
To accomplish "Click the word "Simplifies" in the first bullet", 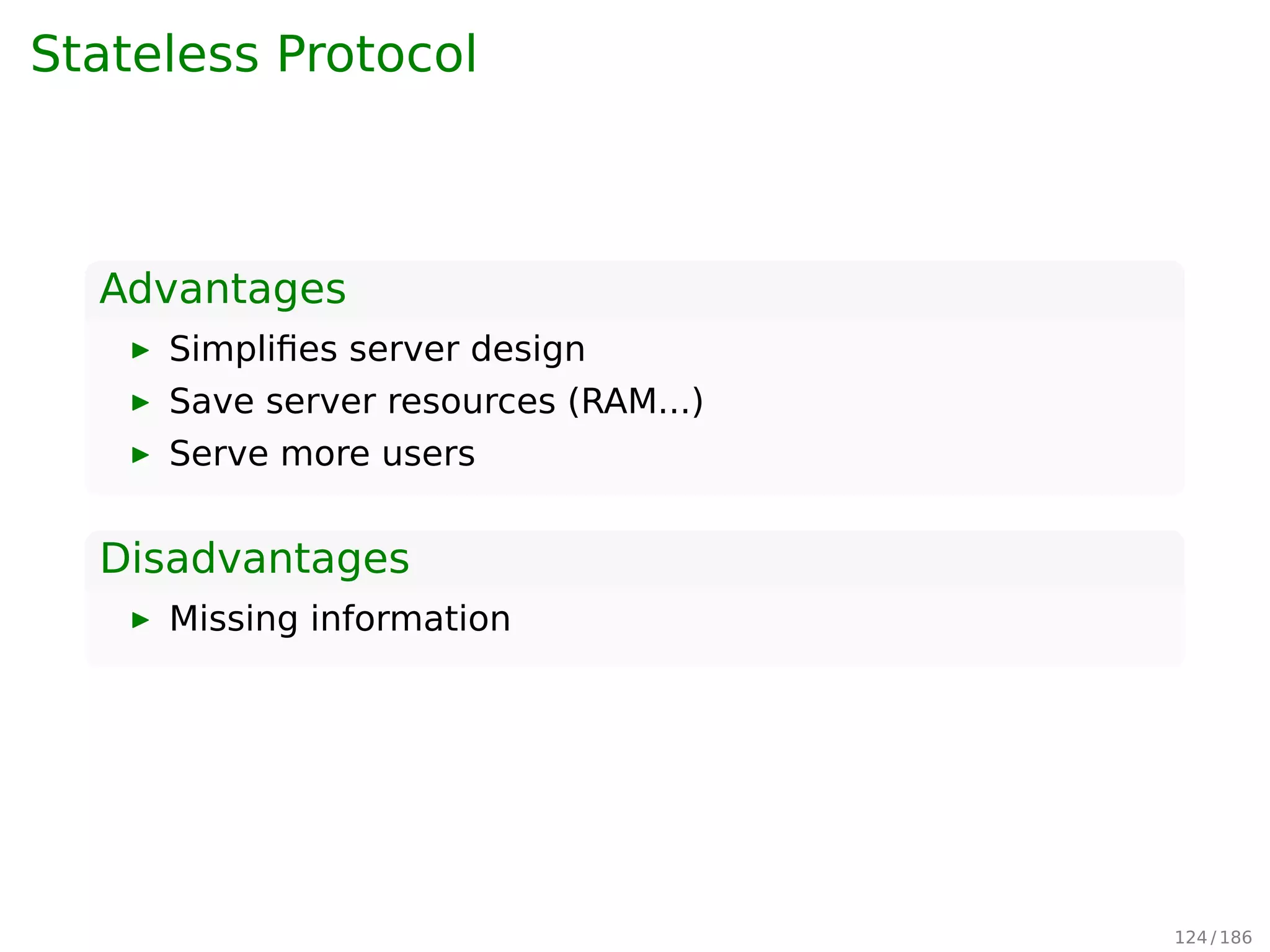I will coord(254,349).
